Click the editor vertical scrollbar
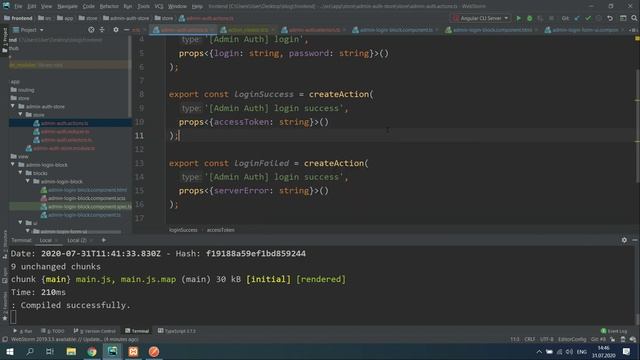Screen dimensions: 640x360 [x=637, y=127]
